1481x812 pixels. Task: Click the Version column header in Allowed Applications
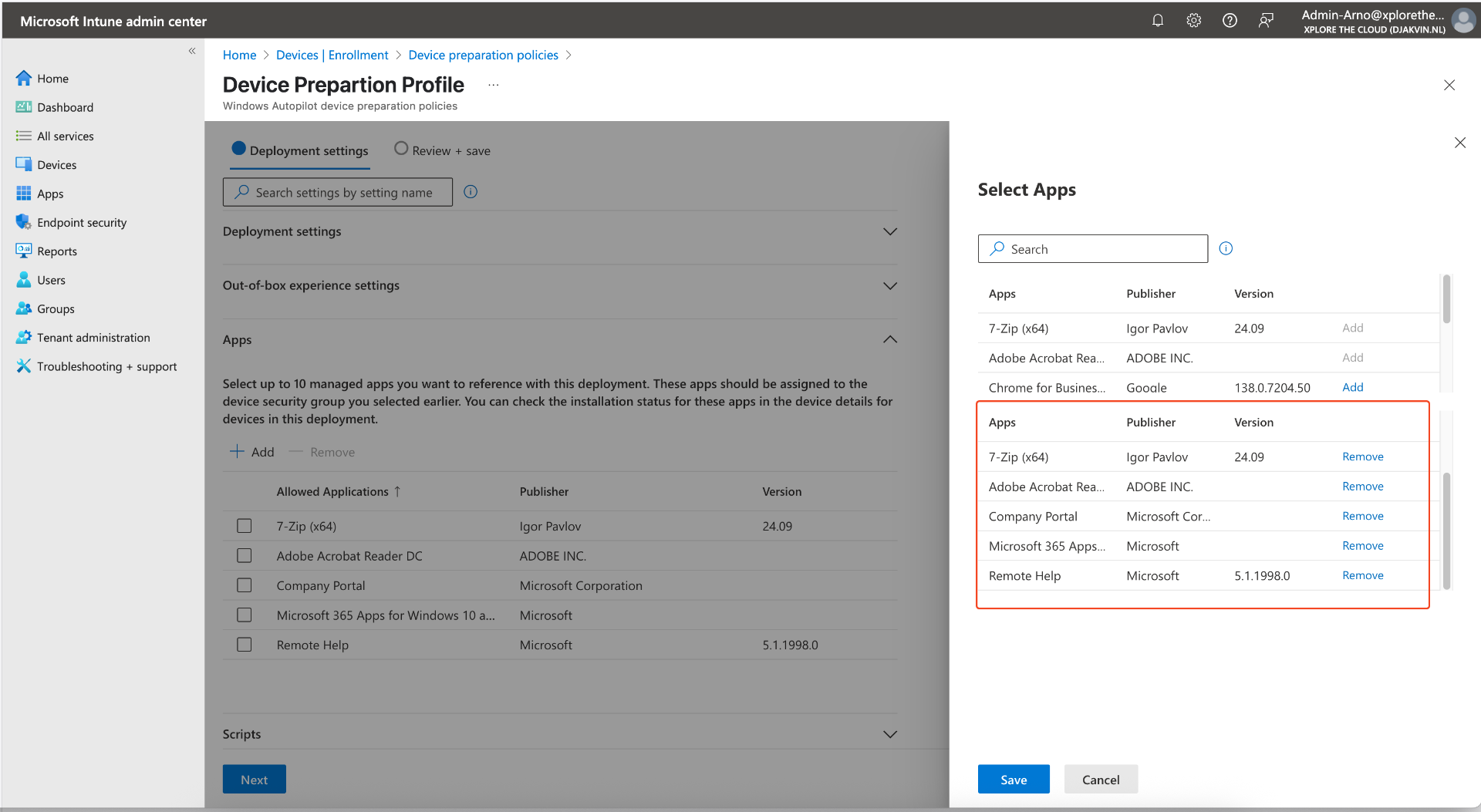tap(781, 491)
